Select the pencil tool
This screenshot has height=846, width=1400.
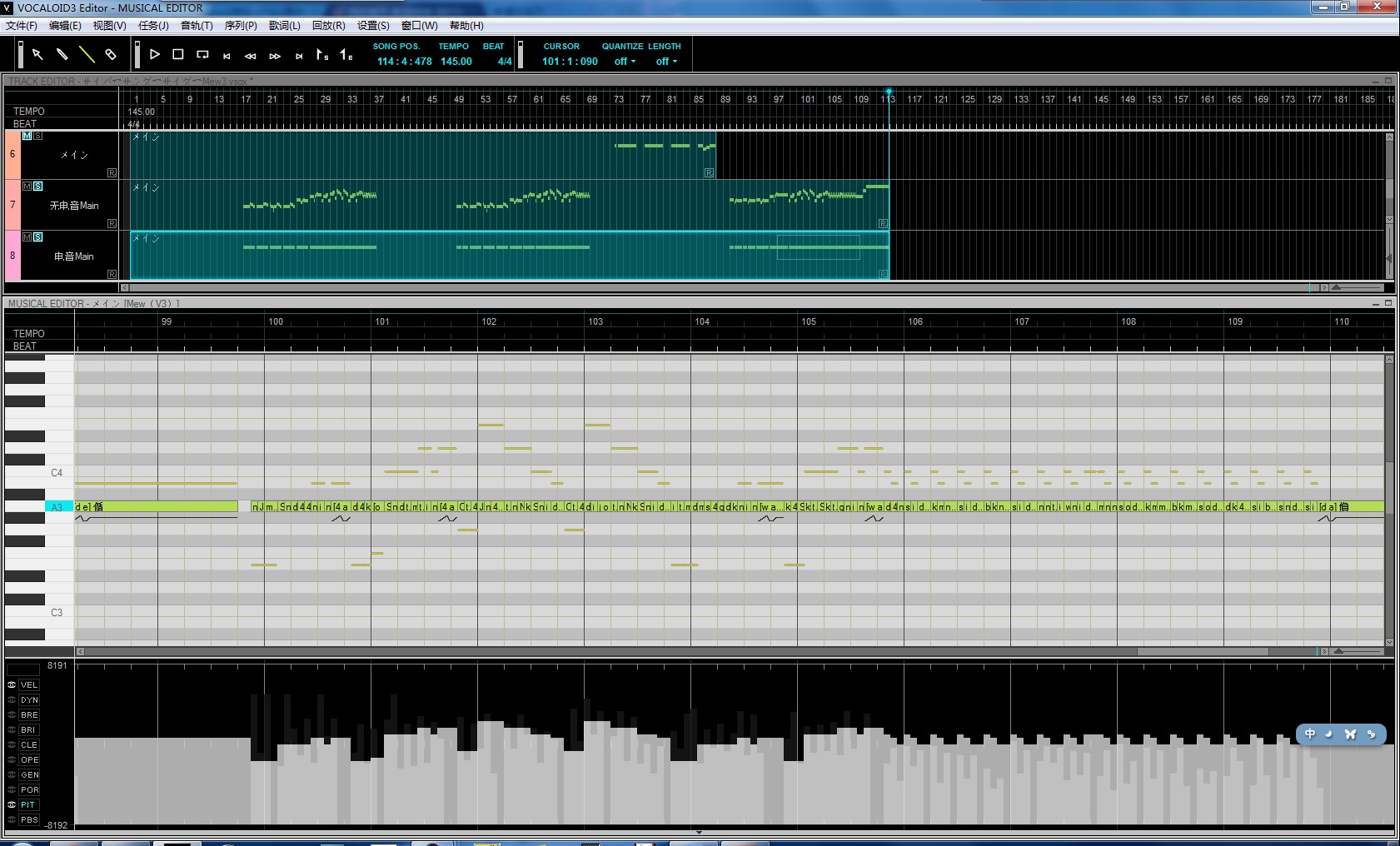click(x=62, y=54)
